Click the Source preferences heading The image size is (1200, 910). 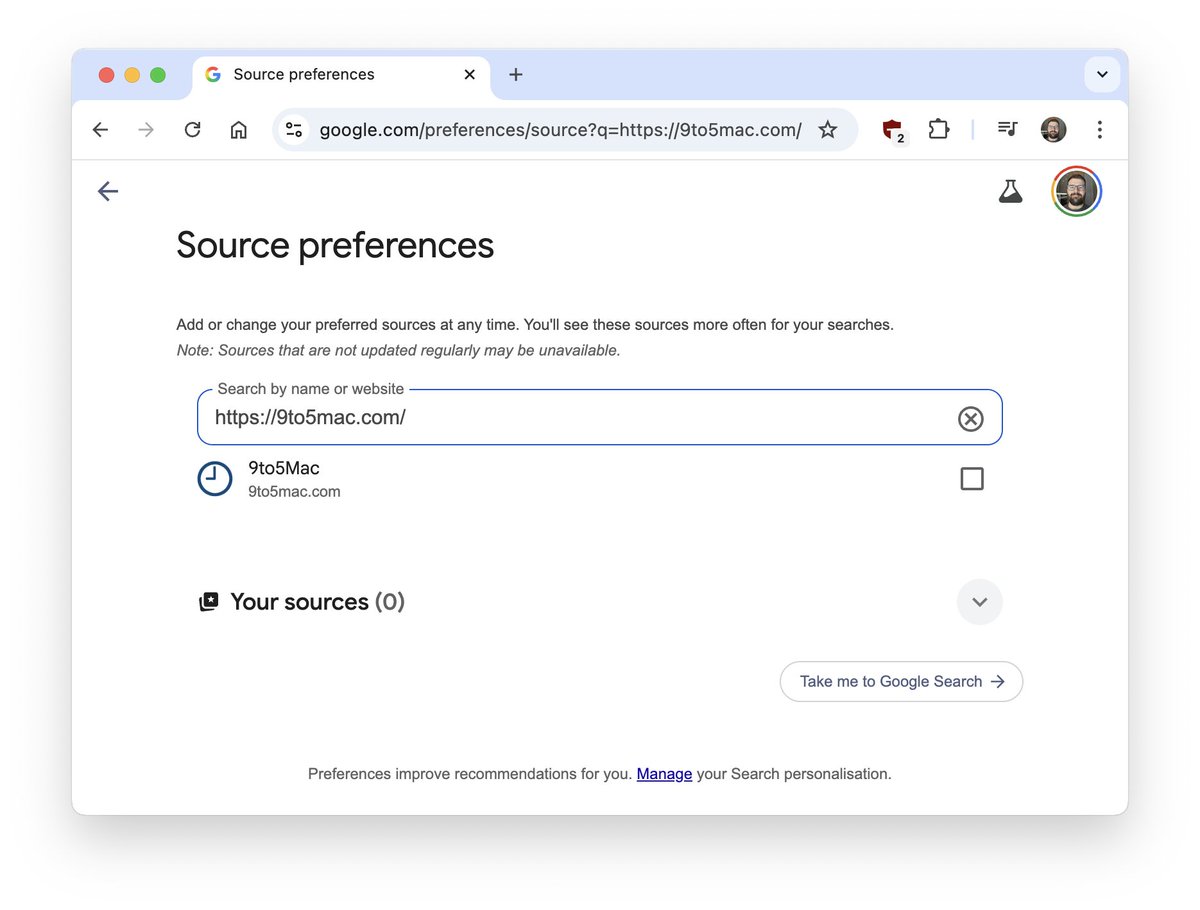point(335,245)
